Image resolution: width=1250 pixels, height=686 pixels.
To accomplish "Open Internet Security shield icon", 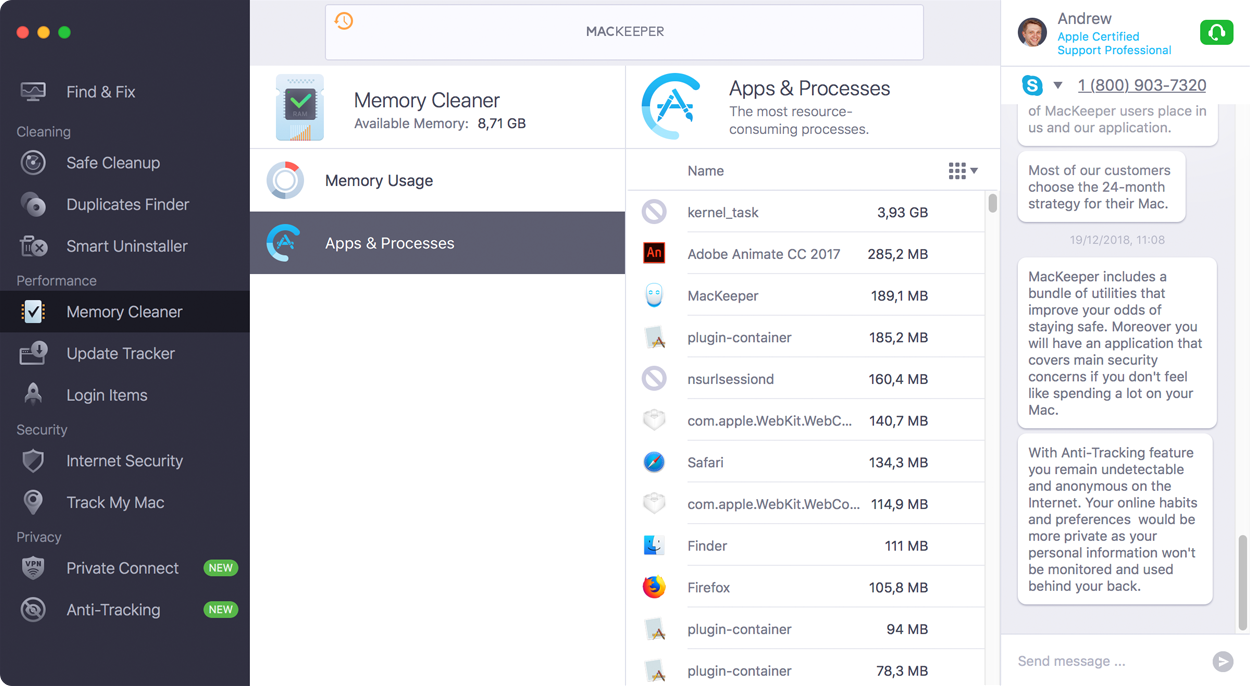I will coord(33,461).
